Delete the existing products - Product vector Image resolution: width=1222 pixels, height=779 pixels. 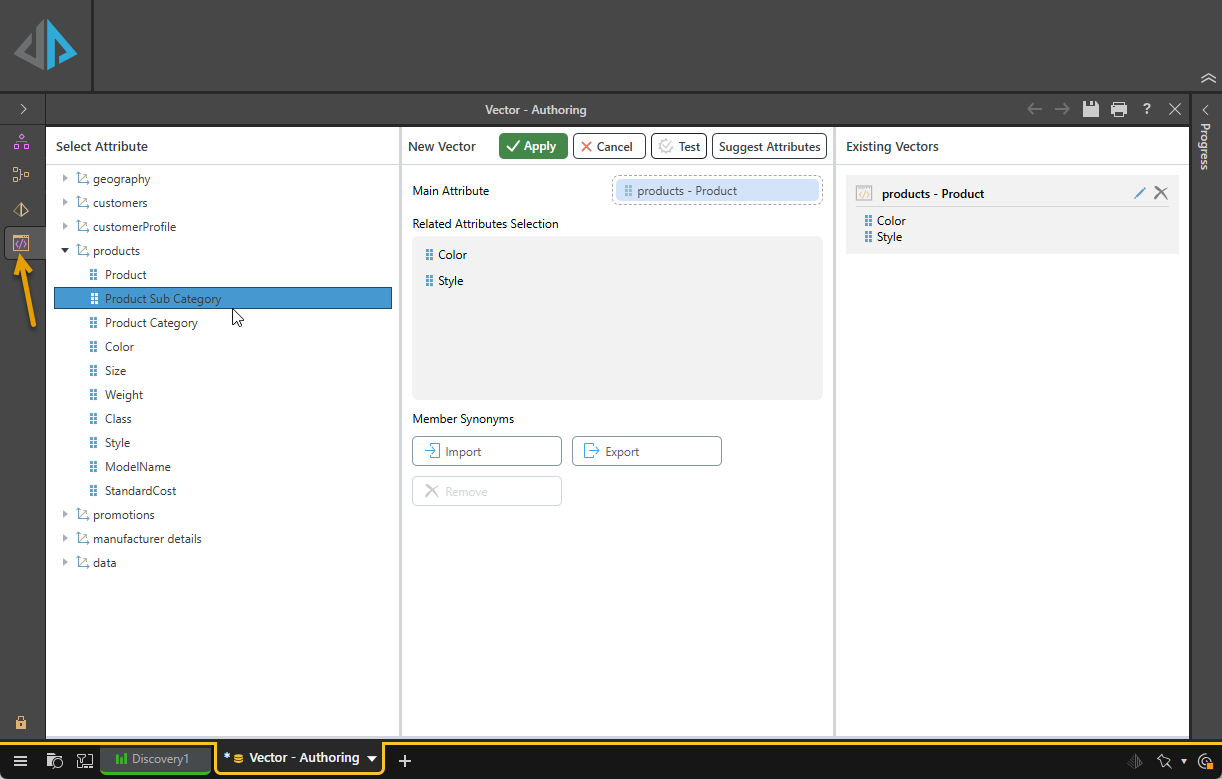point(1161,193)
